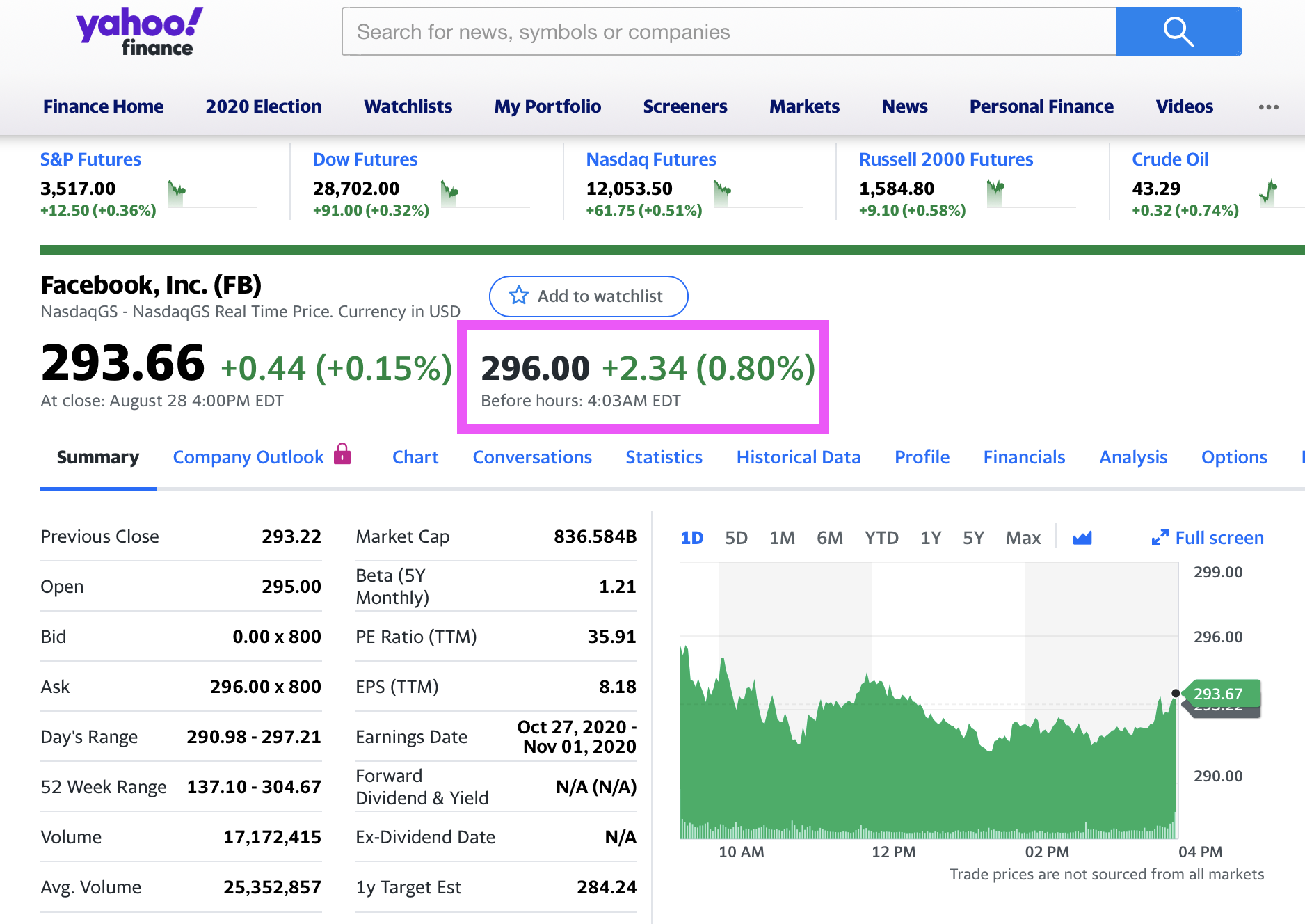Open My Portfolio in the navigation
Image resolution: width=1305 pixels, height=924 pixels.
click(547, 106)
